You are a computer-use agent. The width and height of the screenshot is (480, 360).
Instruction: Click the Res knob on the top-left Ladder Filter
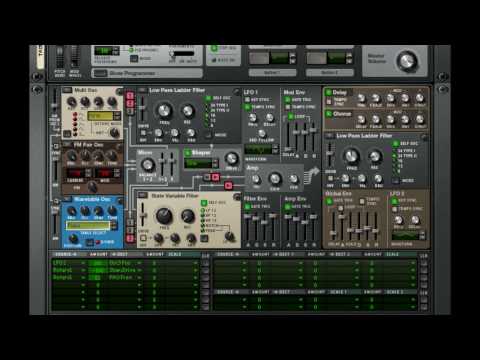coord(188,111)
